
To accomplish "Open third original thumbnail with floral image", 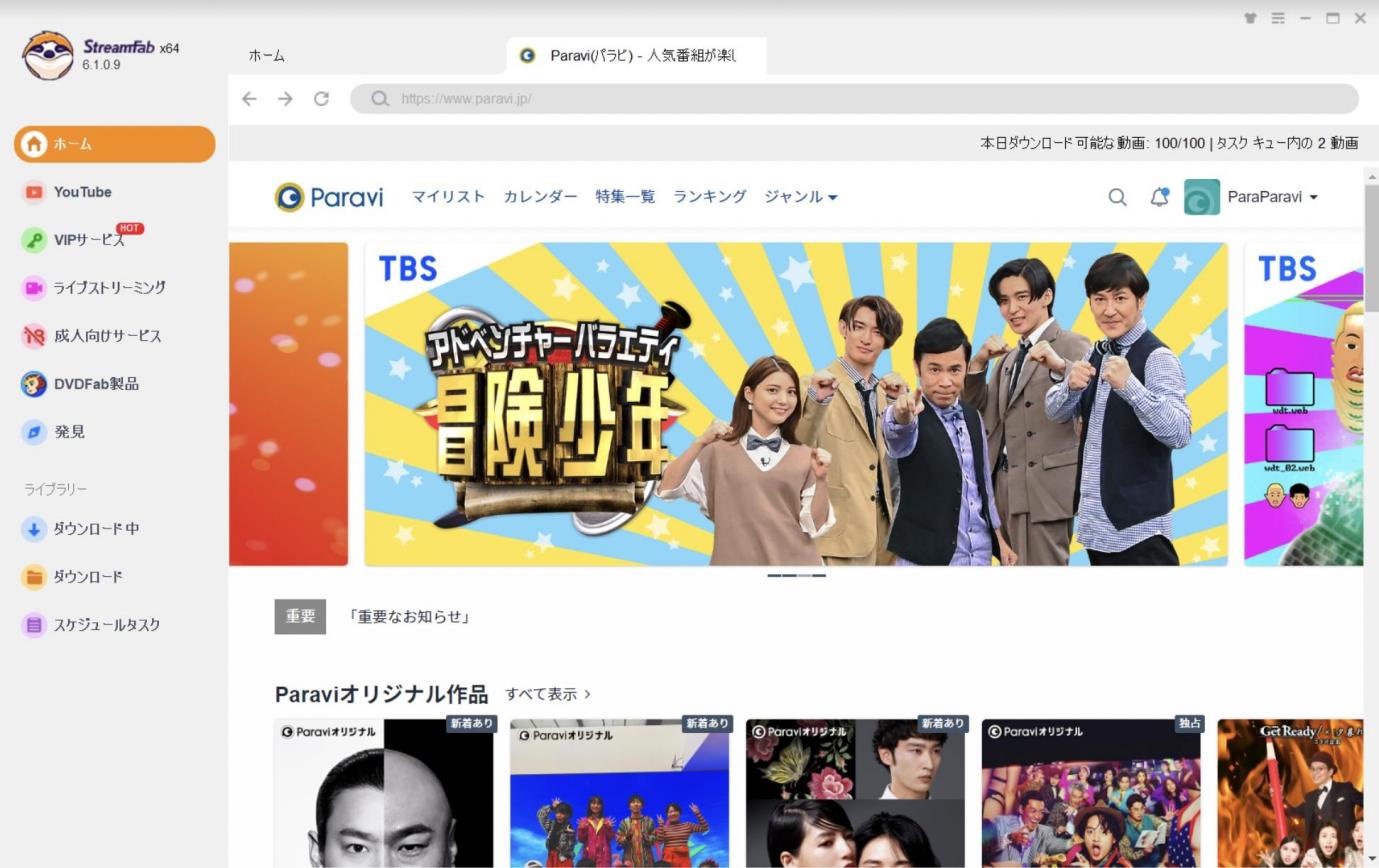I will click(x=855, y=792).
